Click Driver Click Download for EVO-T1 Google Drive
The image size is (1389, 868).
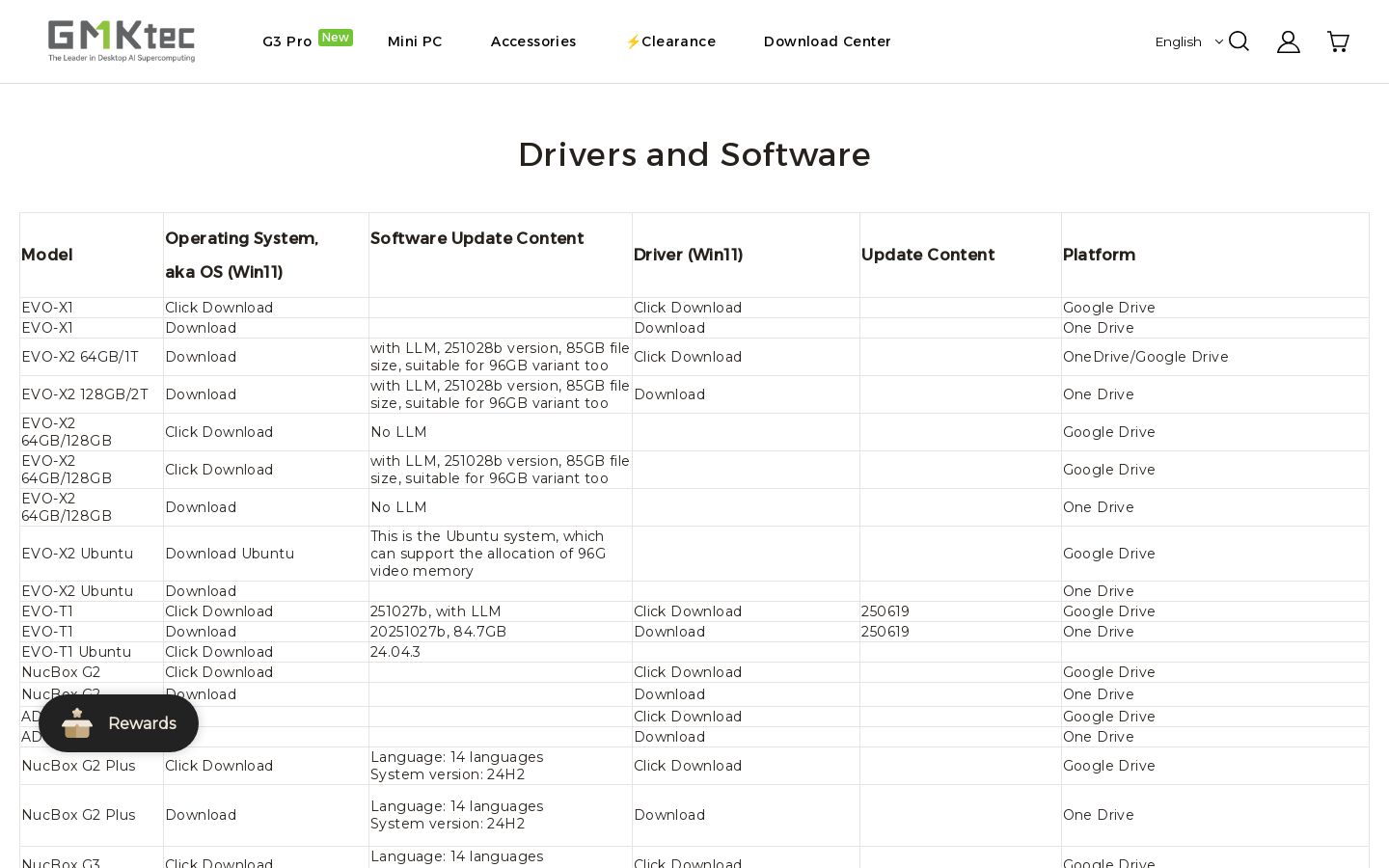688,611
